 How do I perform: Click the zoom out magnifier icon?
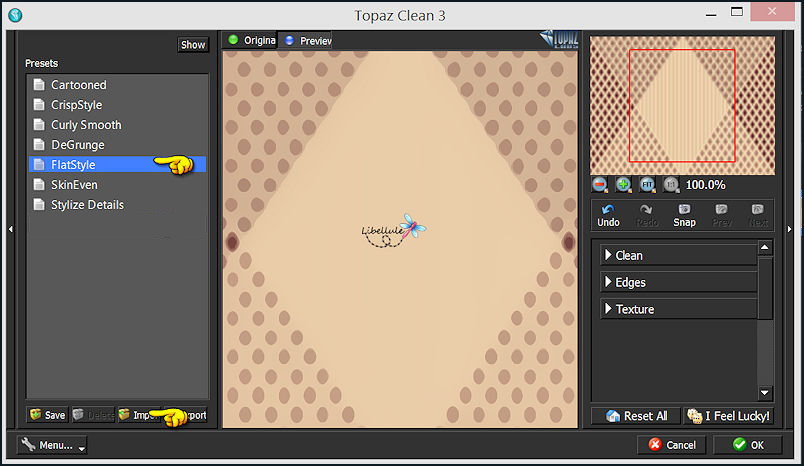(x=599, y=185)
